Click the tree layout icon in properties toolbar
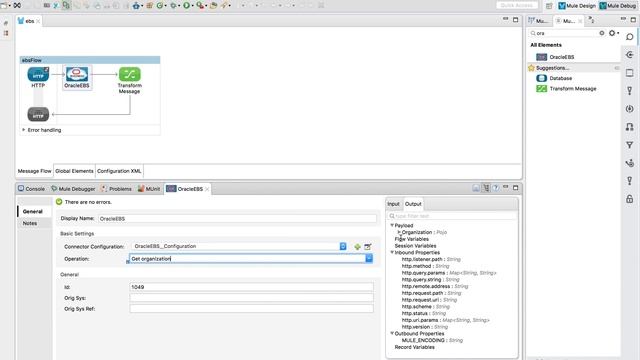This screenshot has width=640, height=360. pos(486,188)
